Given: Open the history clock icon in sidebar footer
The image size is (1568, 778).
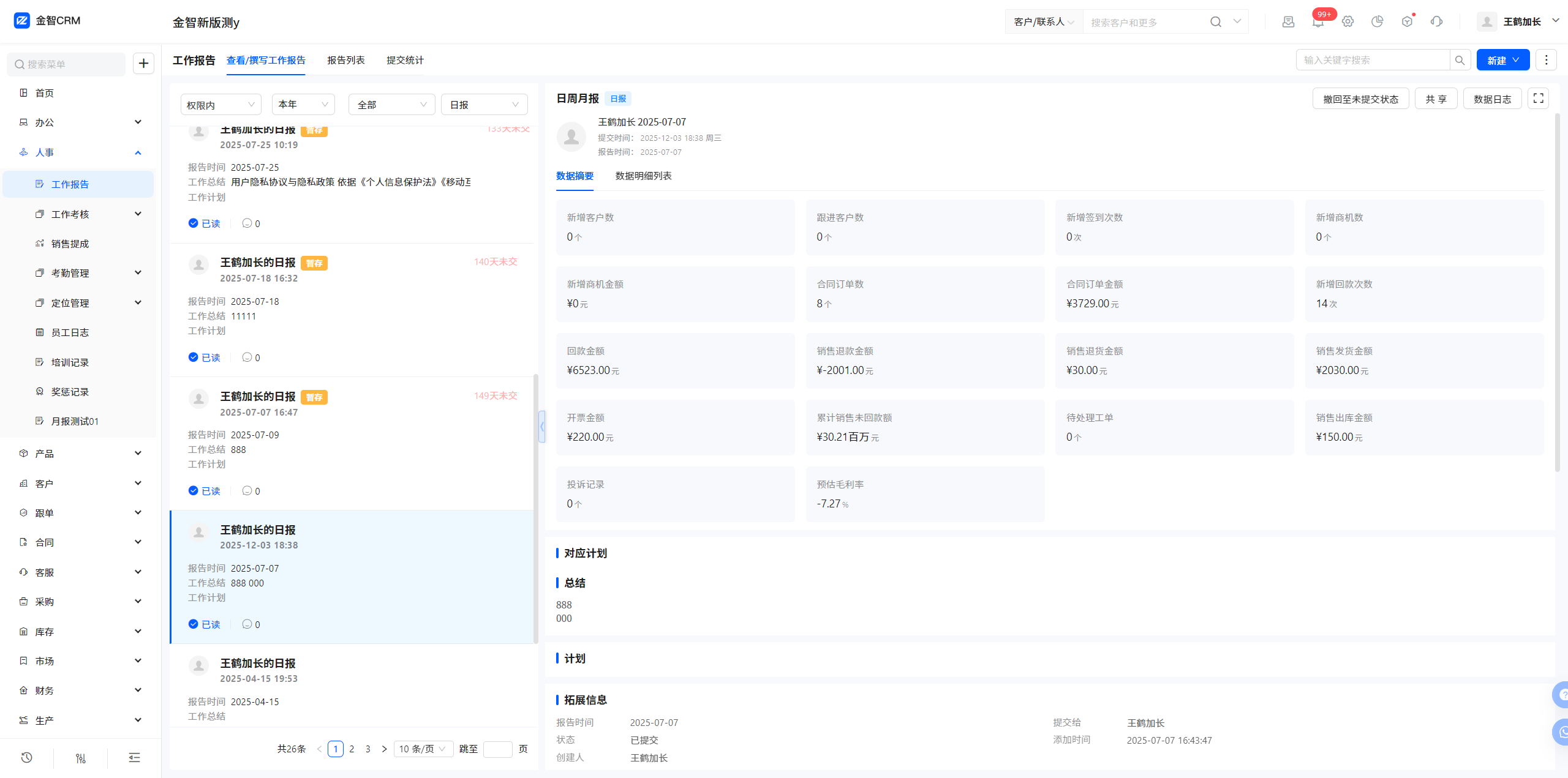Looking at the screenshot, I should (26, 758).
